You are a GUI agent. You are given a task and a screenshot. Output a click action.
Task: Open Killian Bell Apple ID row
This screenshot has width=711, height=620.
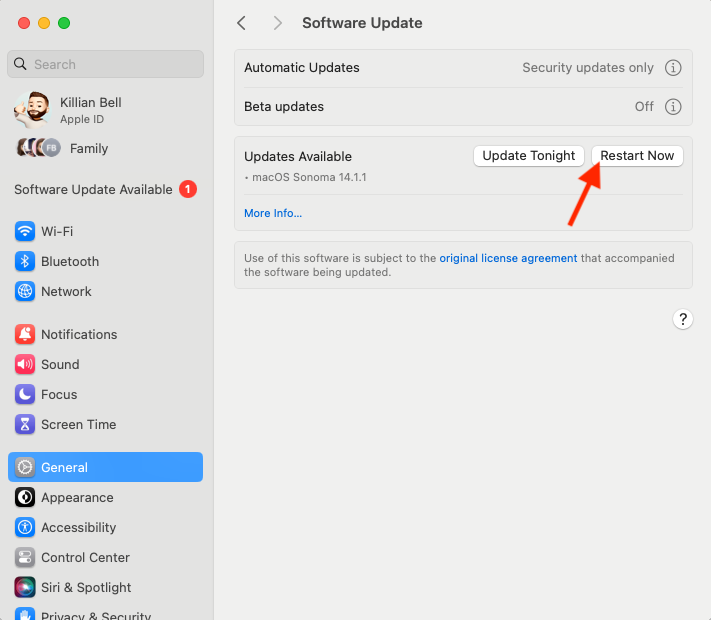pyautogui.click(x=105, y=110)
